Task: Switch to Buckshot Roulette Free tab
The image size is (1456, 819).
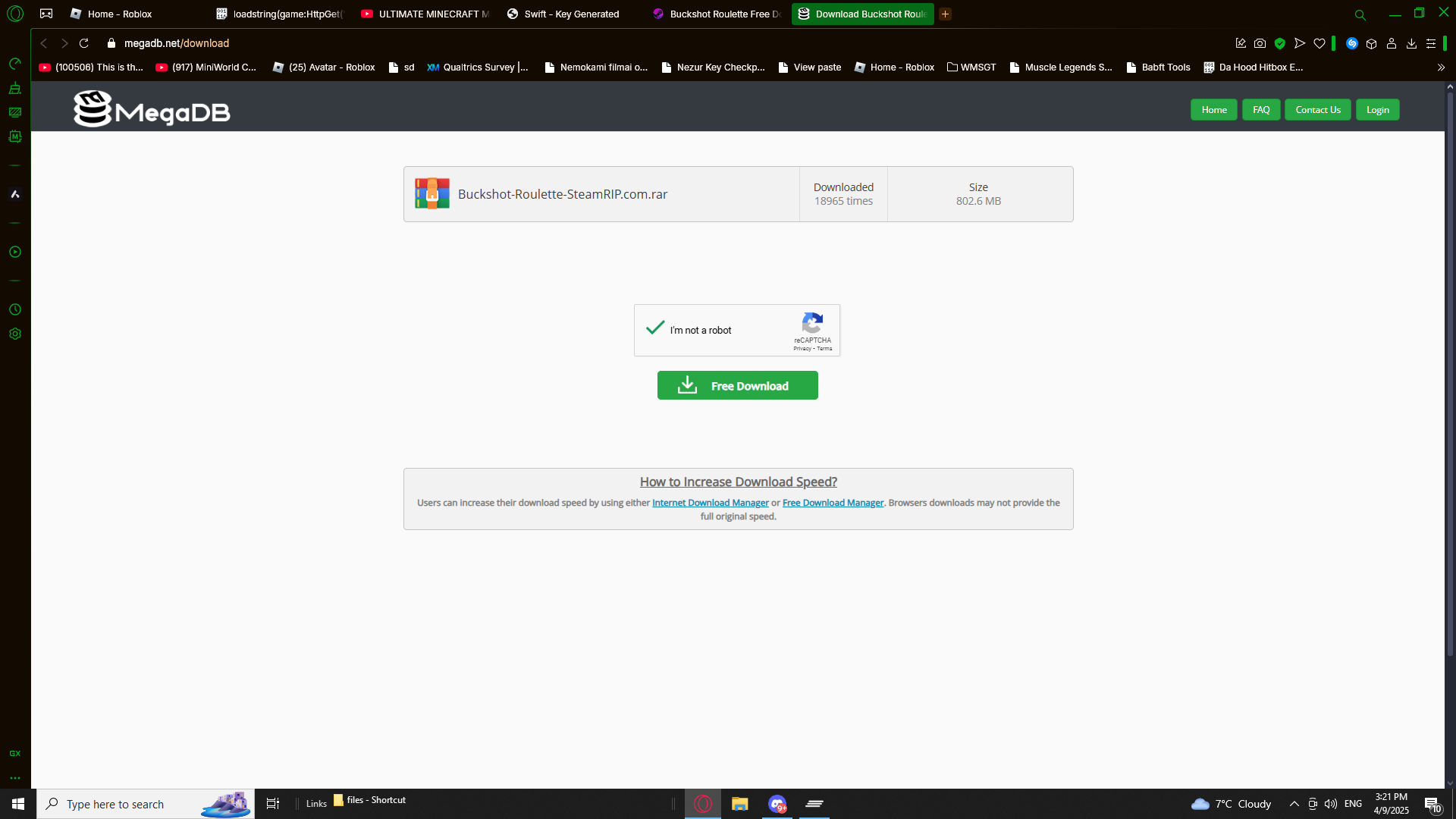Action: click(x=717, y=14)
